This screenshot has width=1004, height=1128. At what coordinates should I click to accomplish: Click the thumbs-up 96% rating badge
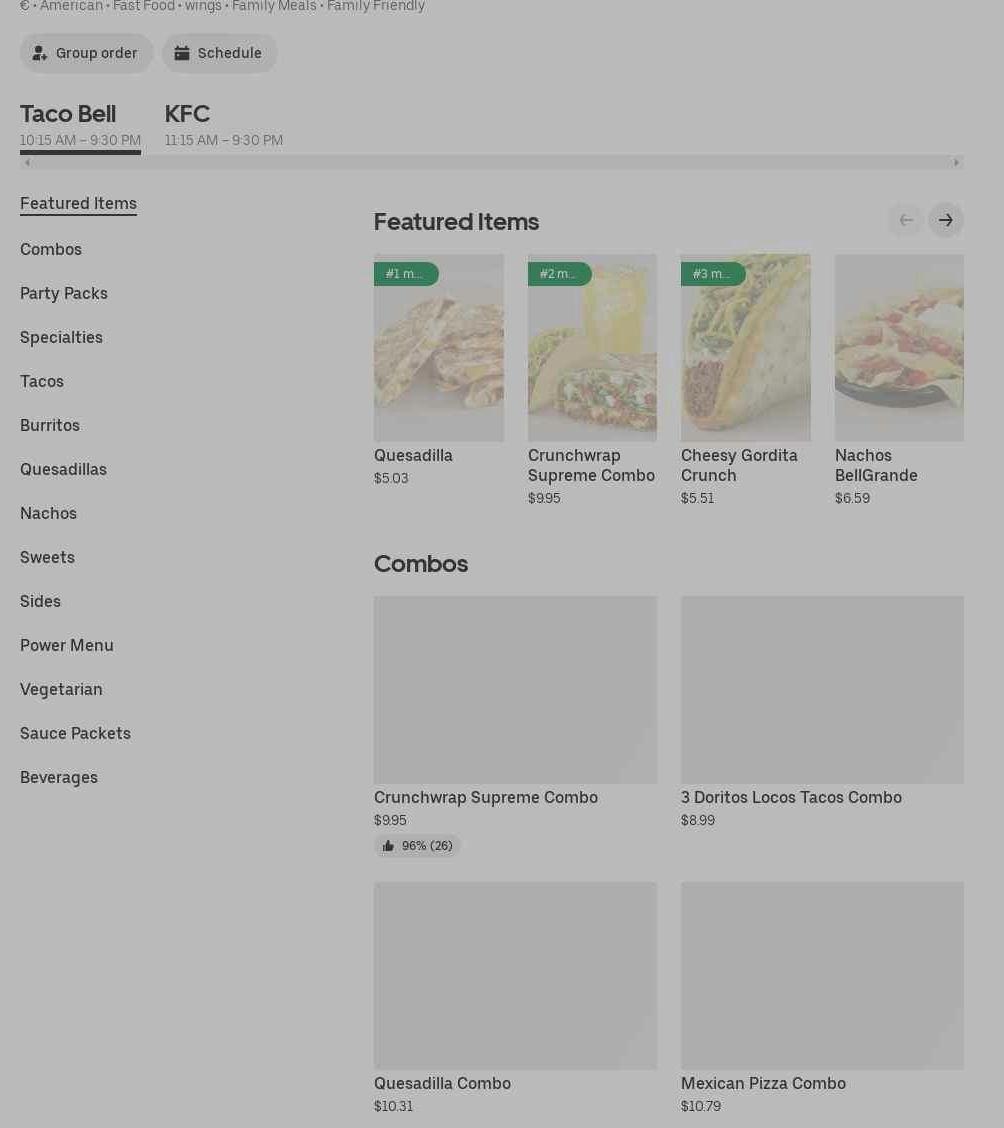coord(417,846)
